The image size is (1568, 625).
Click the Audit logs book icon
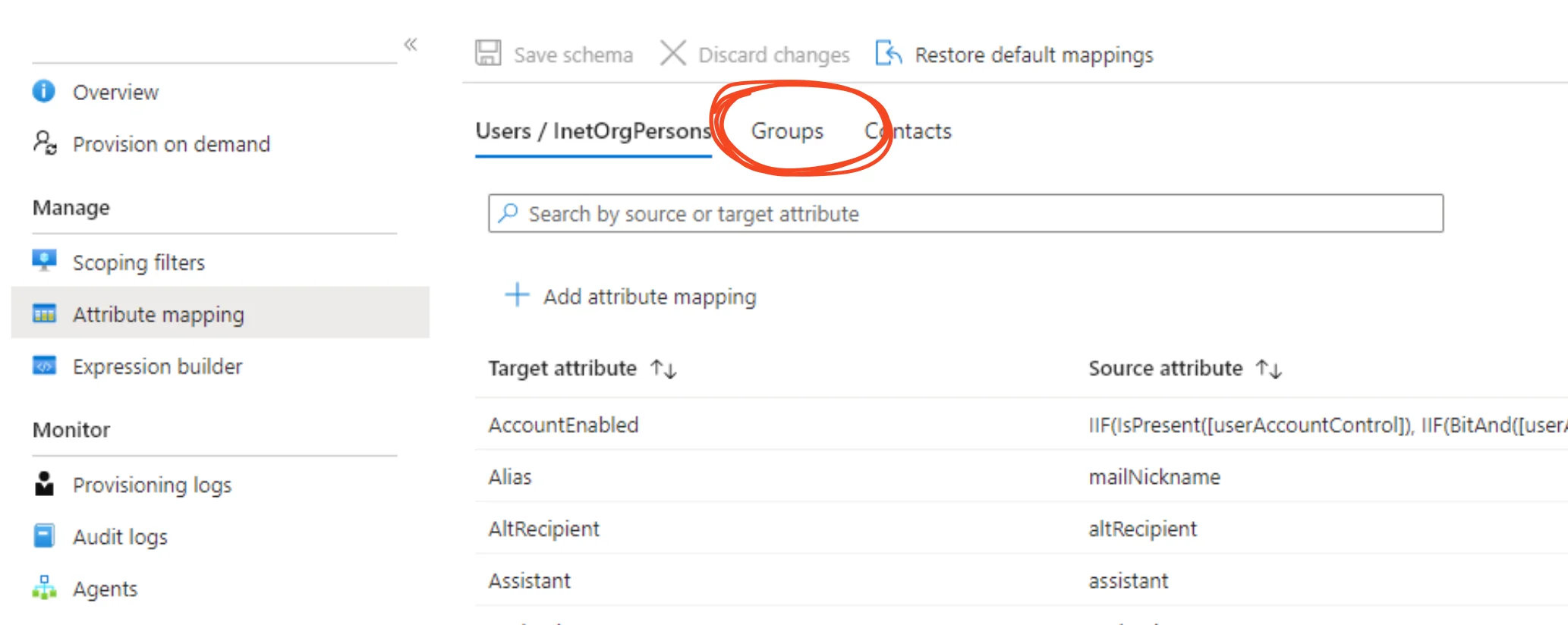44,535
